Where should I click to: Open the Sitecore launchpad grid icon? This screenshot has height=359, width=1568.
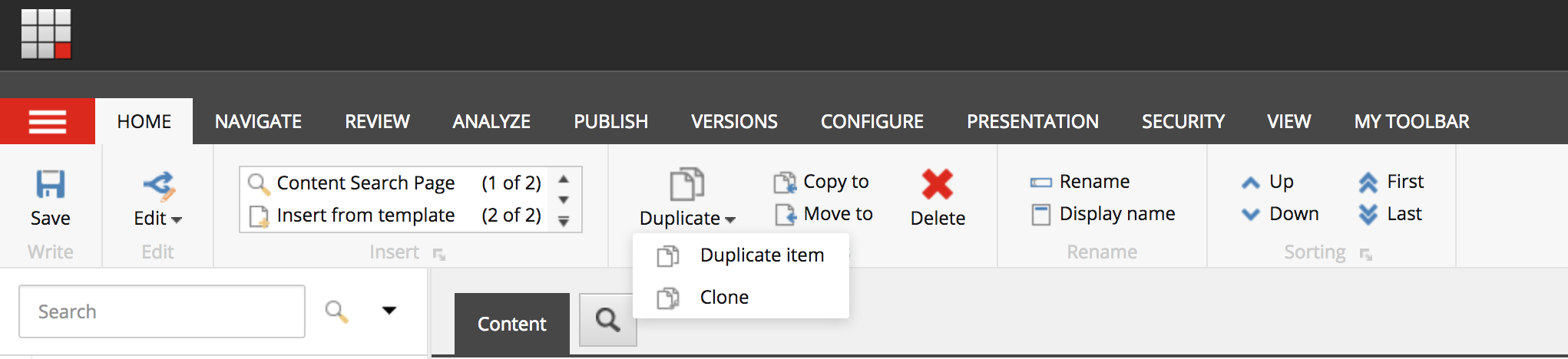pos(46,34)
